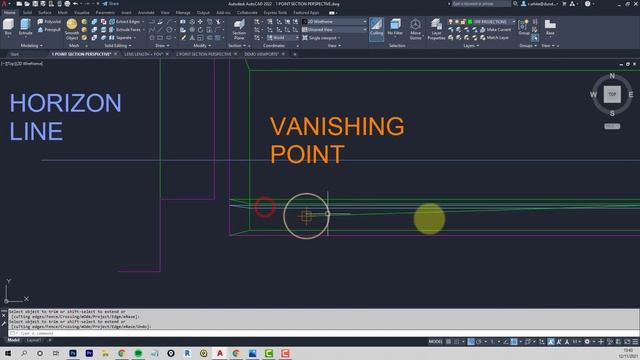Screen dimensions: 640x360
Task: Switch to the Visualize ribbon tab
Action: tap(82, 13)
